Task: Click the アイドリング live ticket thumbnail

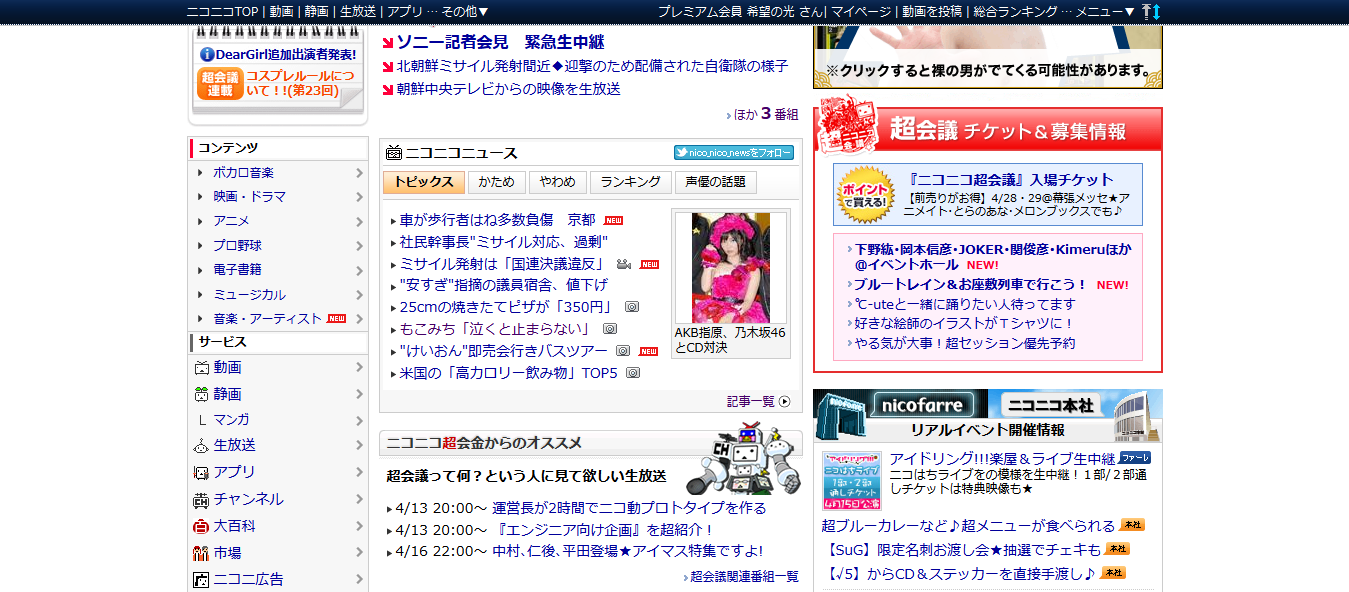Action: (x=852, y=480)
